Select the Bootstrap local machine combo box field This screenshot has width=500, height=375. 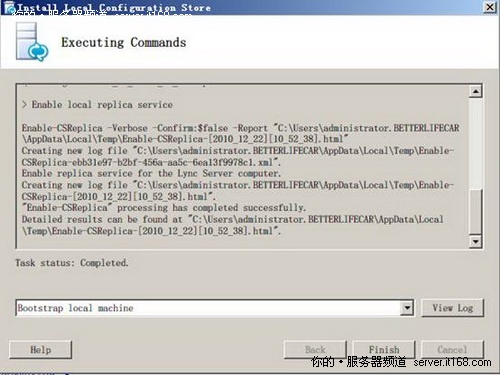215,308
